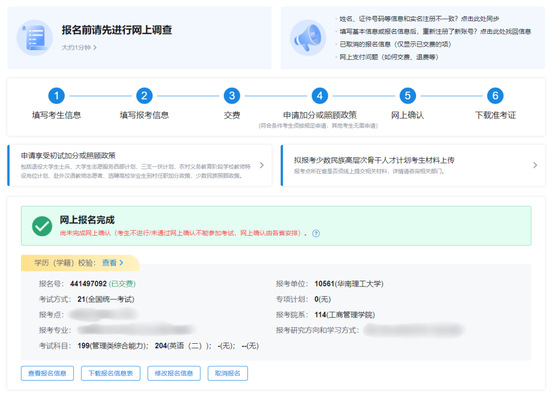Open 网上支付问题 help link
This screenshot has height=396, width=553.
[389, 57]
